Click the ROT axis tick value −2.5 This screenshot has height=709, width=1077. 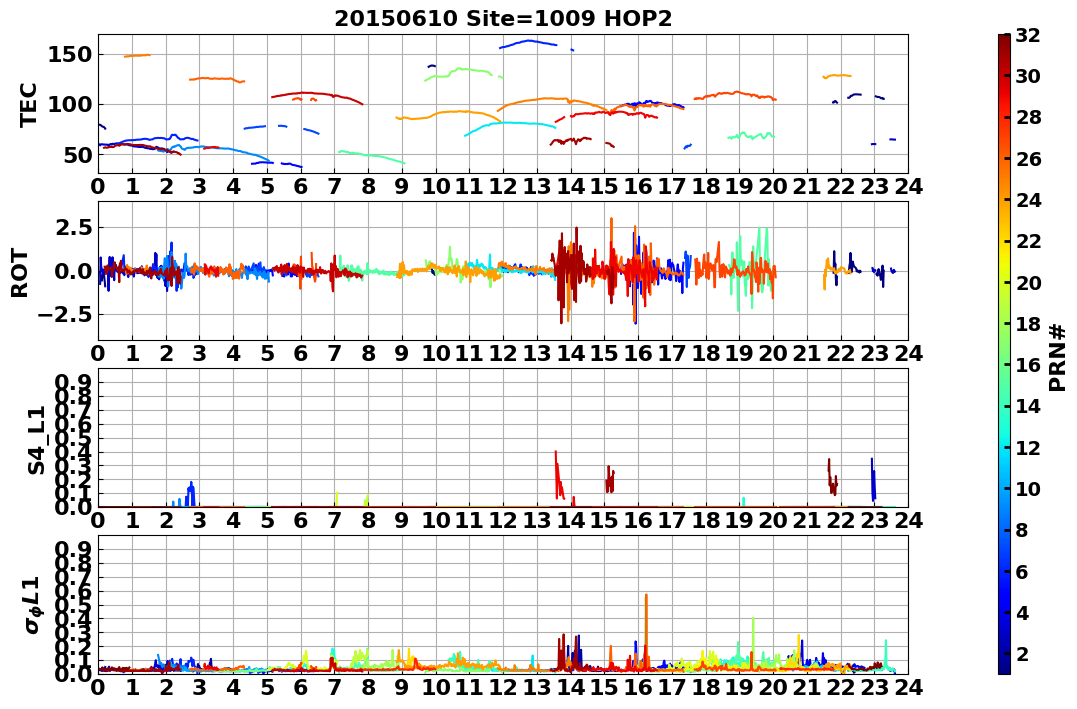[66, 315]
